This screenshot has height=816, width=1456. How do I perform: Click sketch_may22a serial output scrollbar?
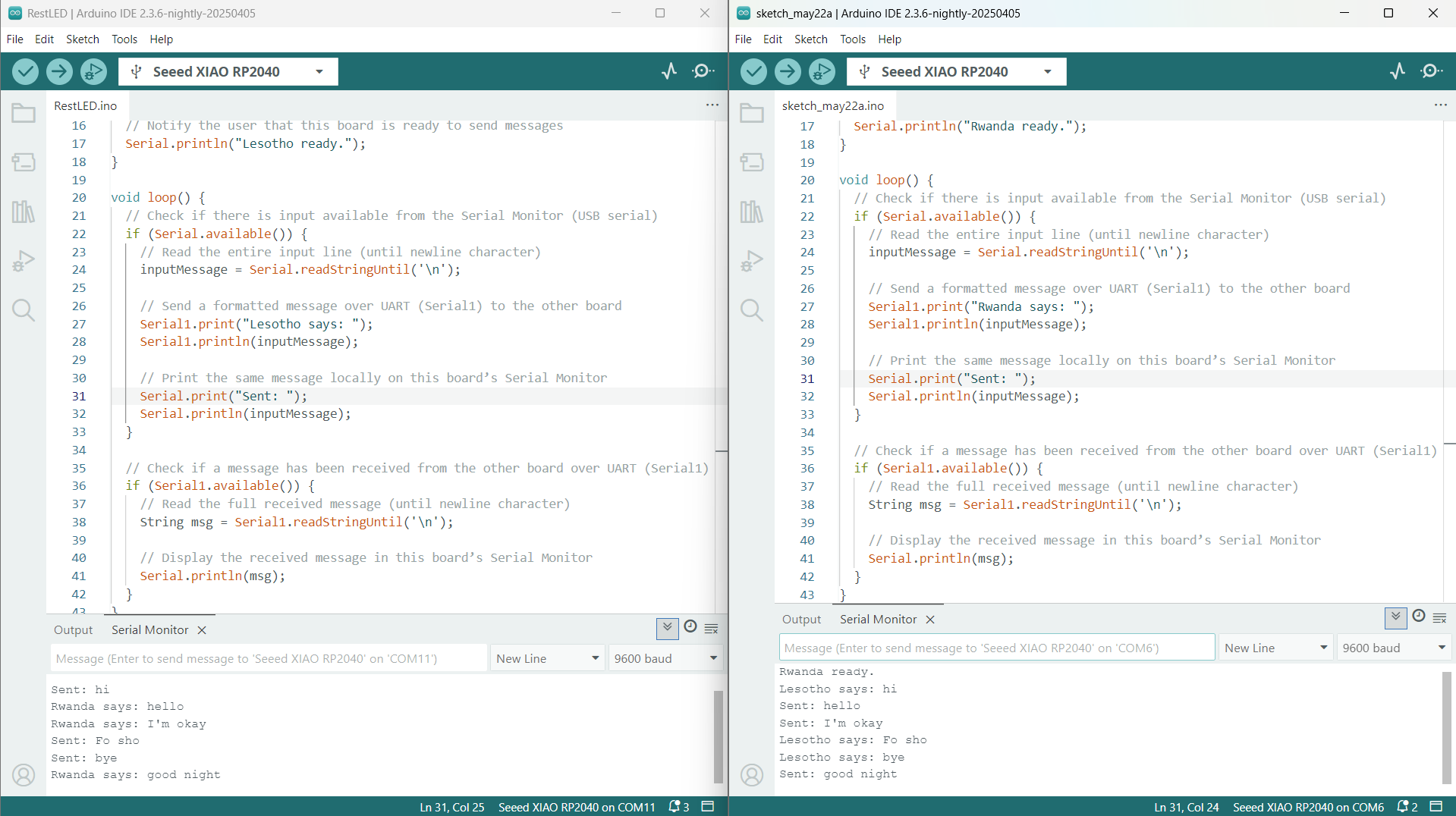pyautogui.click(x=1446, y=727)
